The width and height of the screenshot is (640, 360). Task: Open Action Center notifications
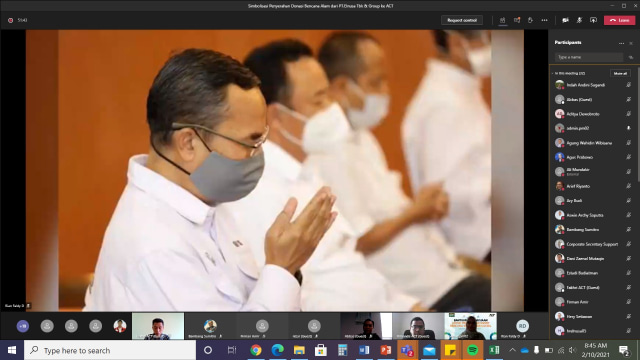click(x=624, y=350)
